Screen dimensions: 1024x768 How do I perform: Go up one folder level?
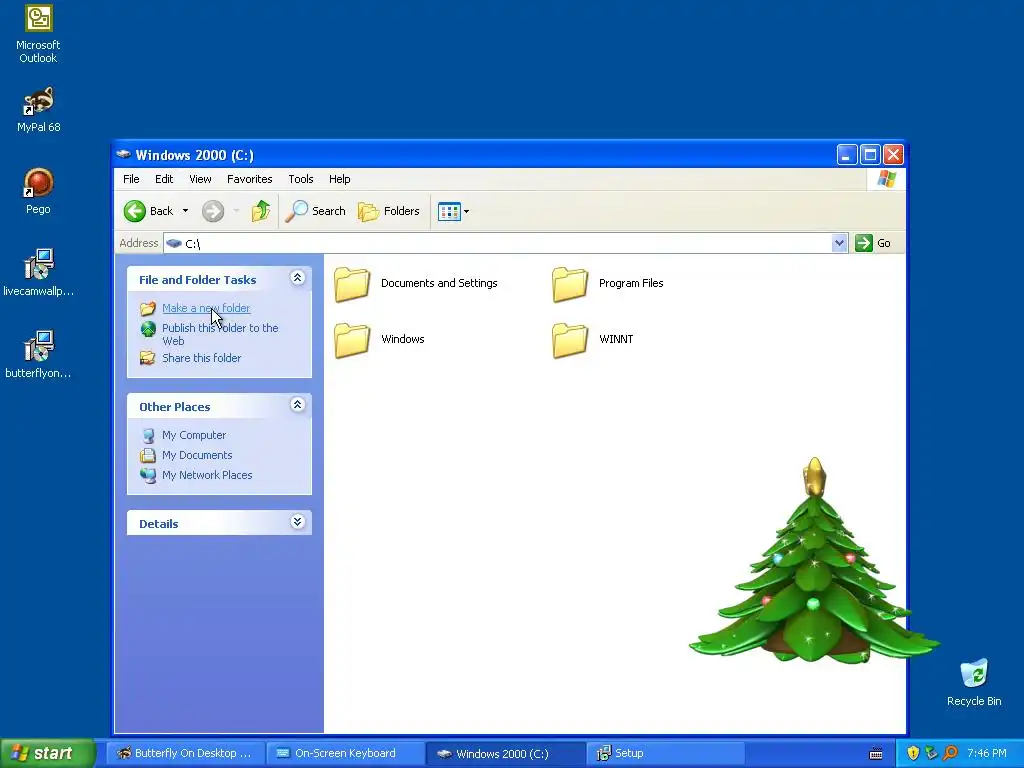261,211
